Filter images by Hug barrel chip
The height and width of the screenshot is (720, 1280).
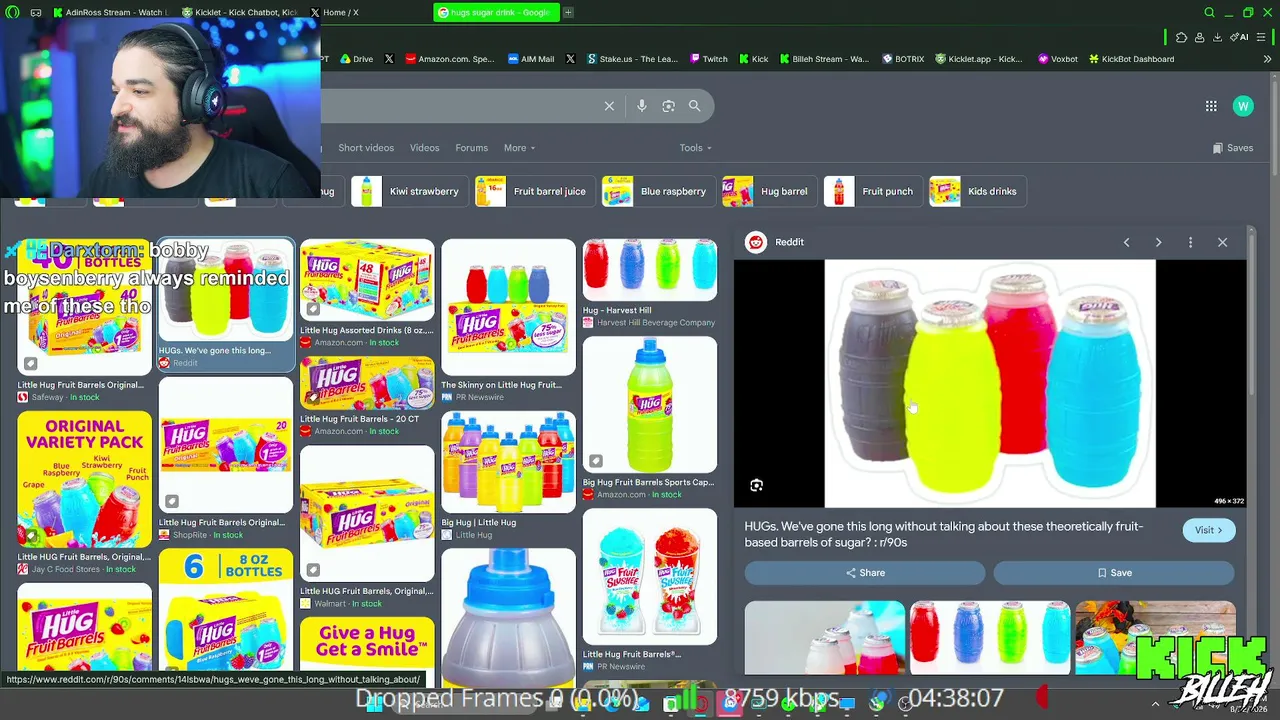click(769, 191)
